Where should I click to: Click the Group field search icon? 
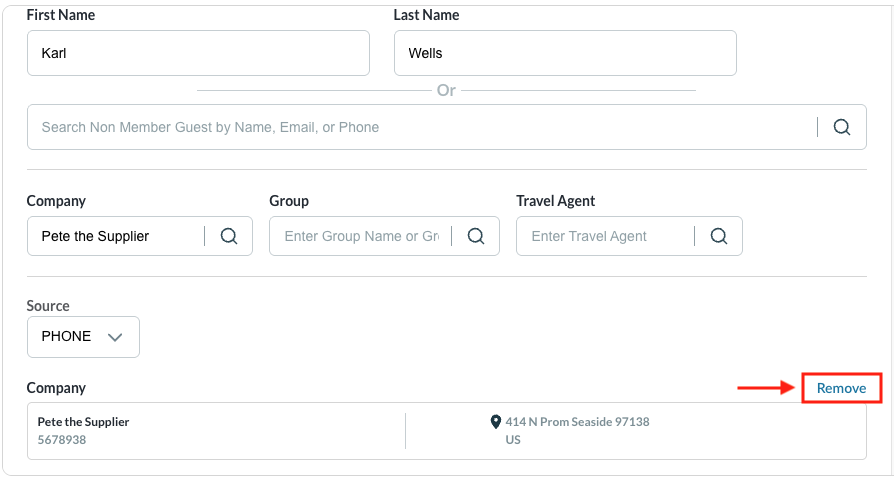[x=476, y=236]
